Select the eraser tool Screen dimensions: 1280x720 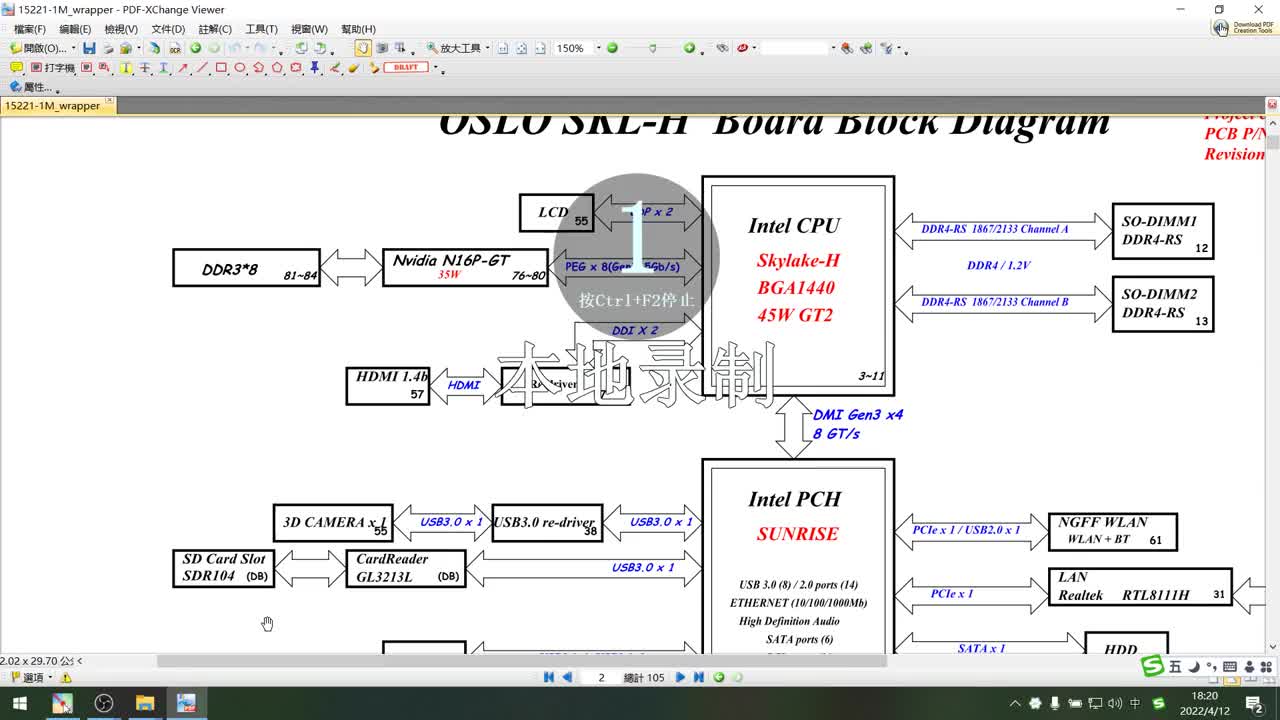click(x=354, y=68)
